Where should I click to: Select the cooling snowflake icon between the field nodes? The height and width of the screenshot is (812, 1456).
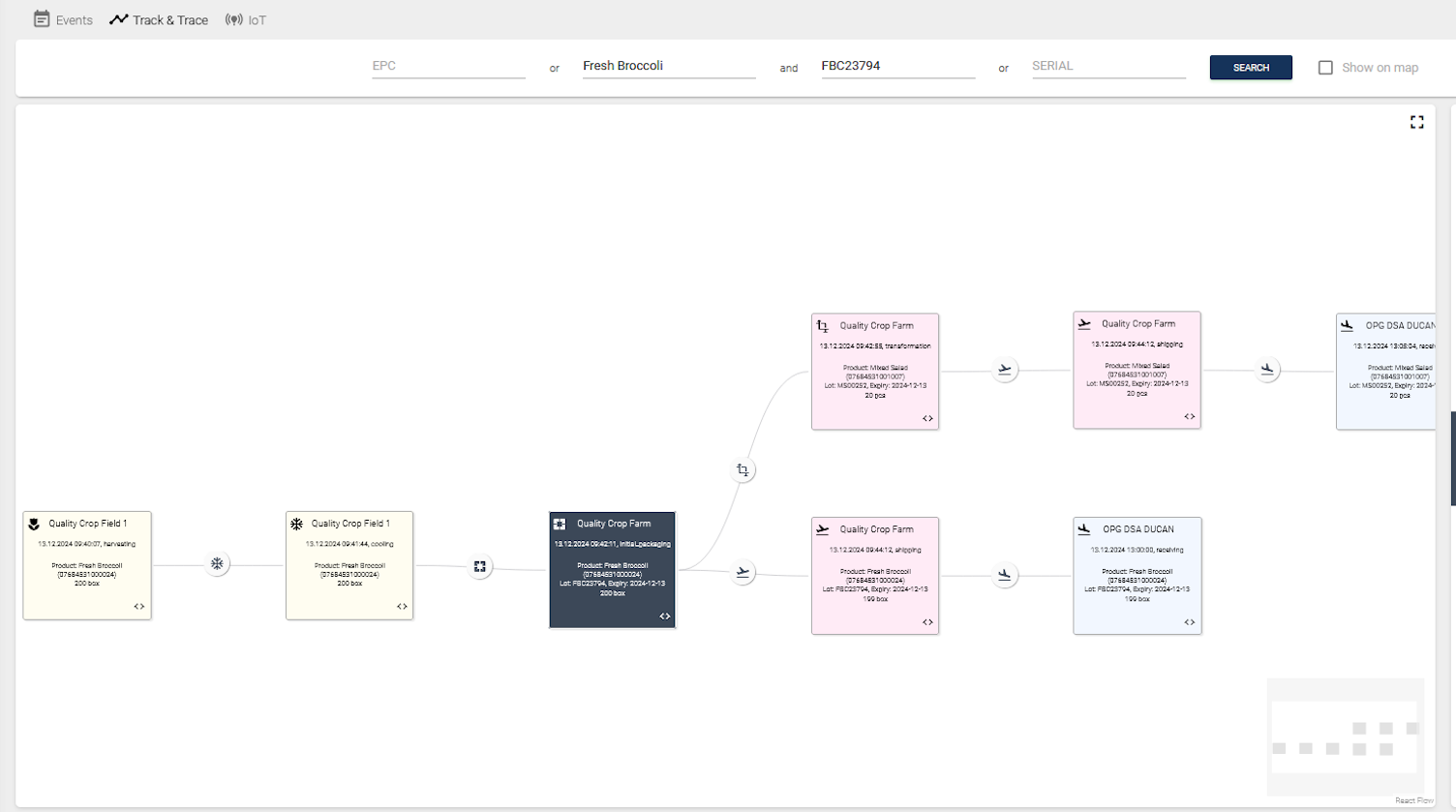[217, 564]
